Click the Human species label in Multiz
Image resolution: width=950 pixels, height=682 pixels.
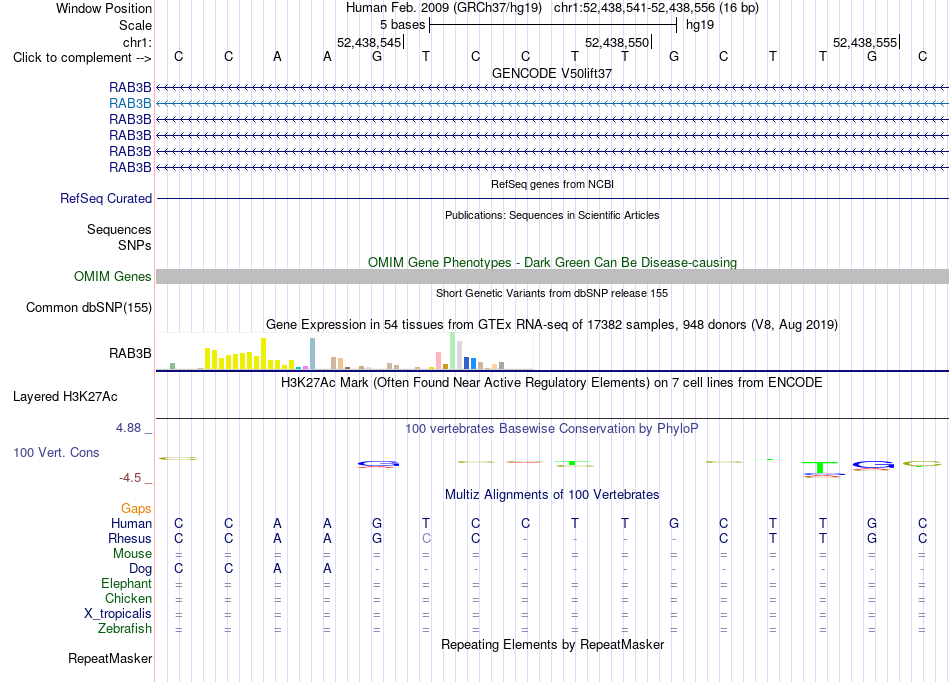[x=131, y=524]
